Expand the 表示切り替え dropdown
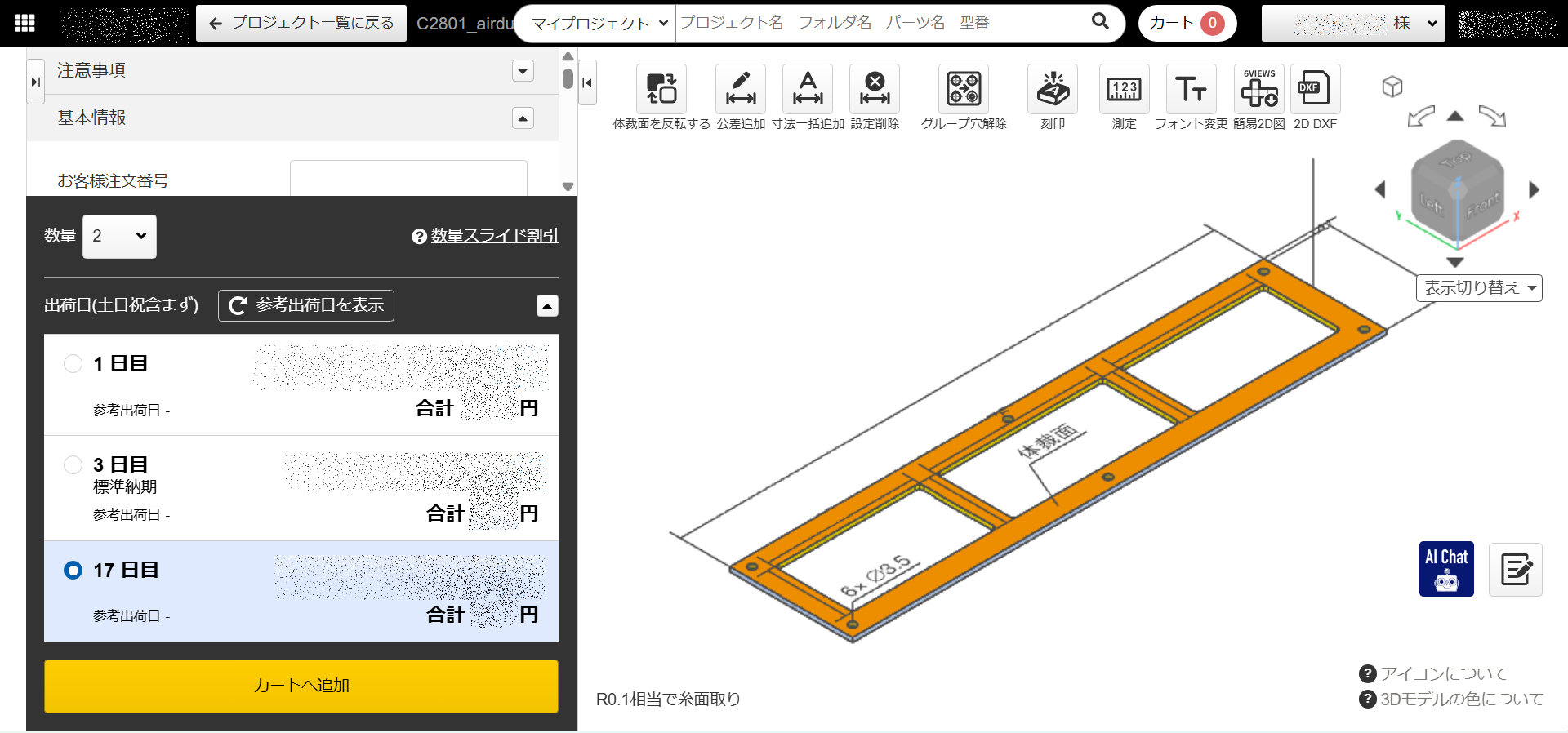This screenshot has height=733, width=1568. (x=1478, y=288)
